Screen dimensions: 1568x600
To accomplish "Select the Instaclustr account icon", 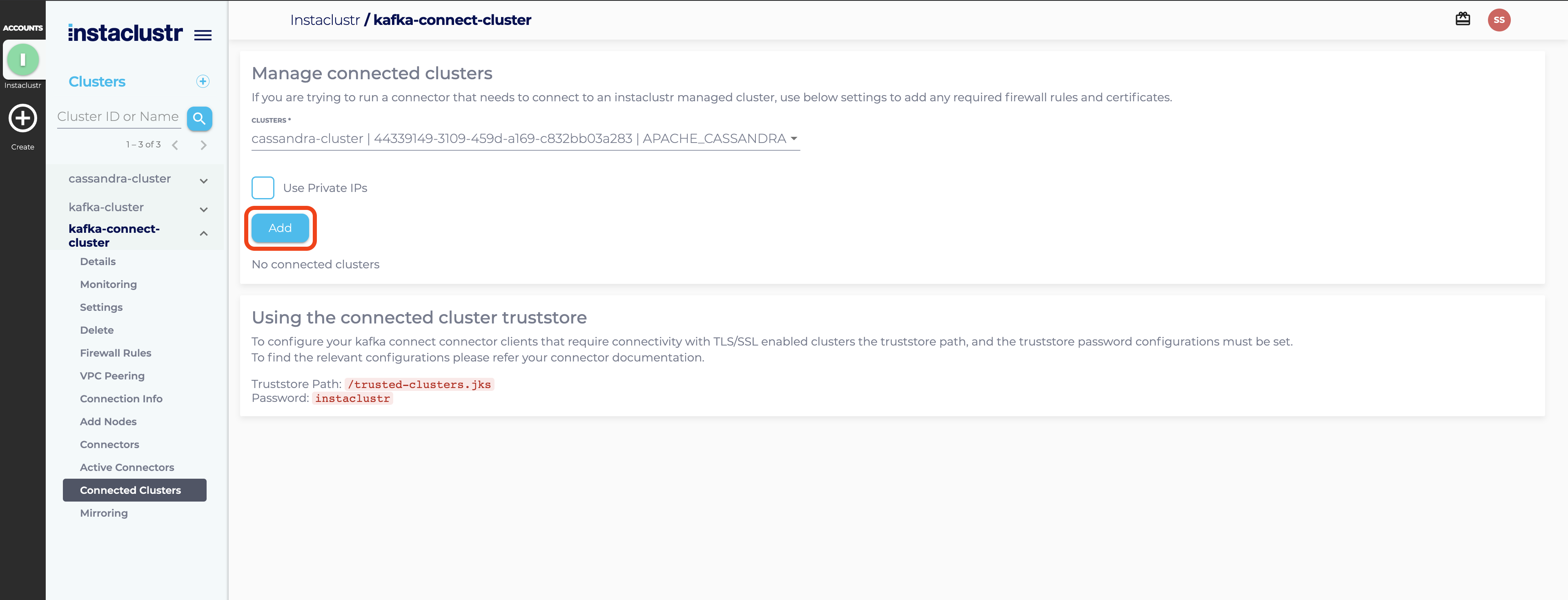I will [x=22, y=60].
